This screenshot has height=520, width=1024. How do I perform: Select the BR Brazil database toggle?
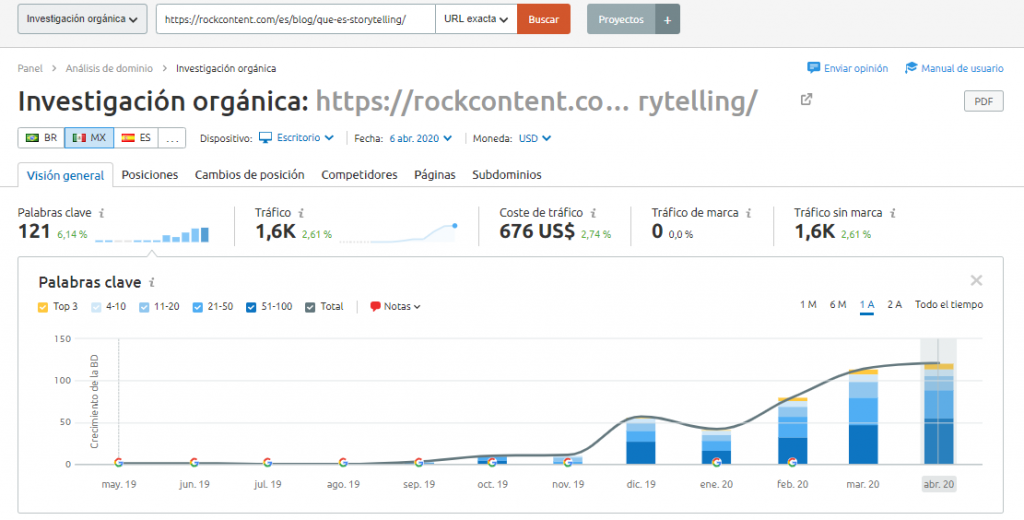coord(41,138)
